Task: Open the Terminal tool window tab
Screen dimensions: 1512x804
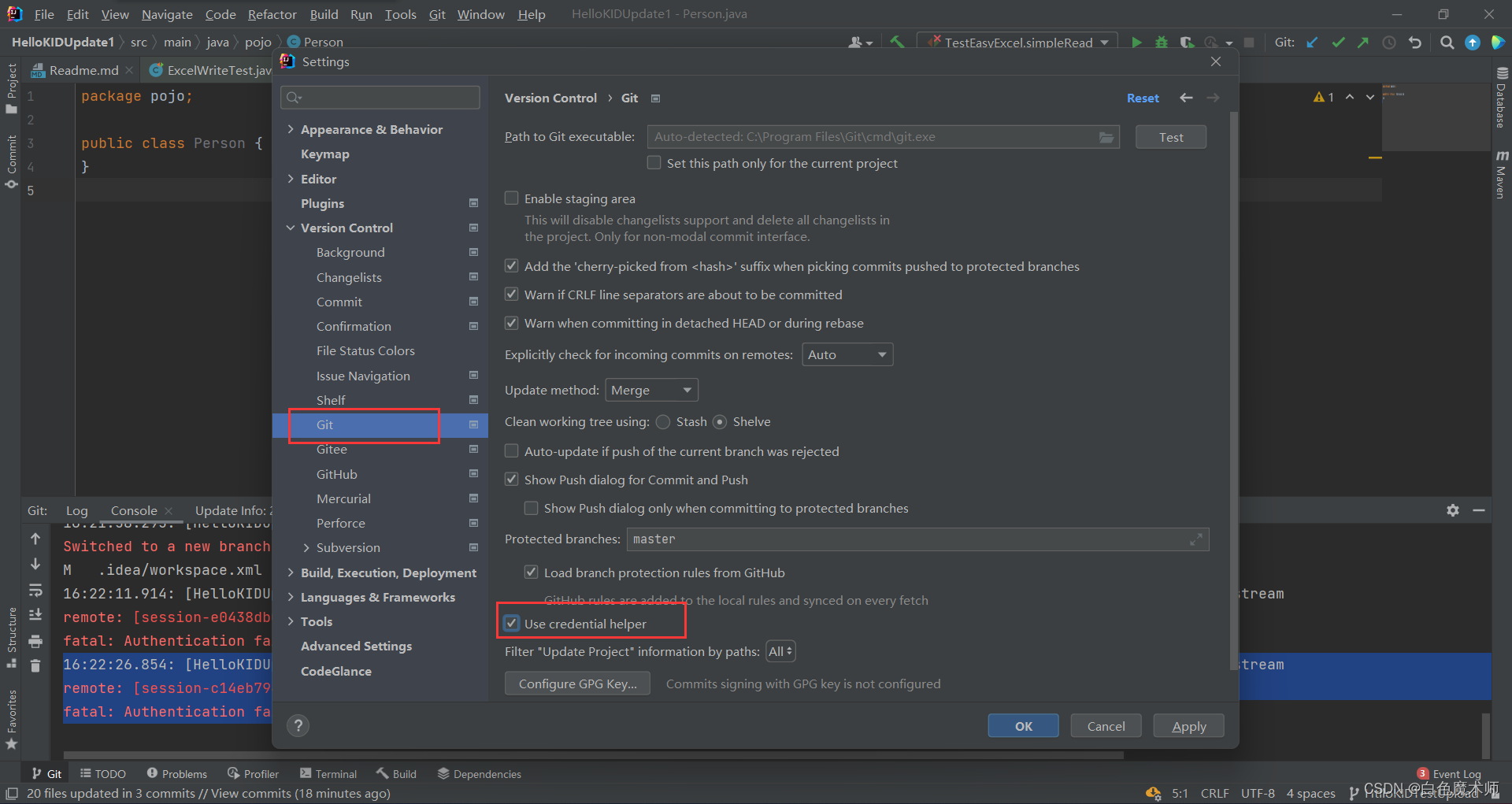Action: [328, 774]
